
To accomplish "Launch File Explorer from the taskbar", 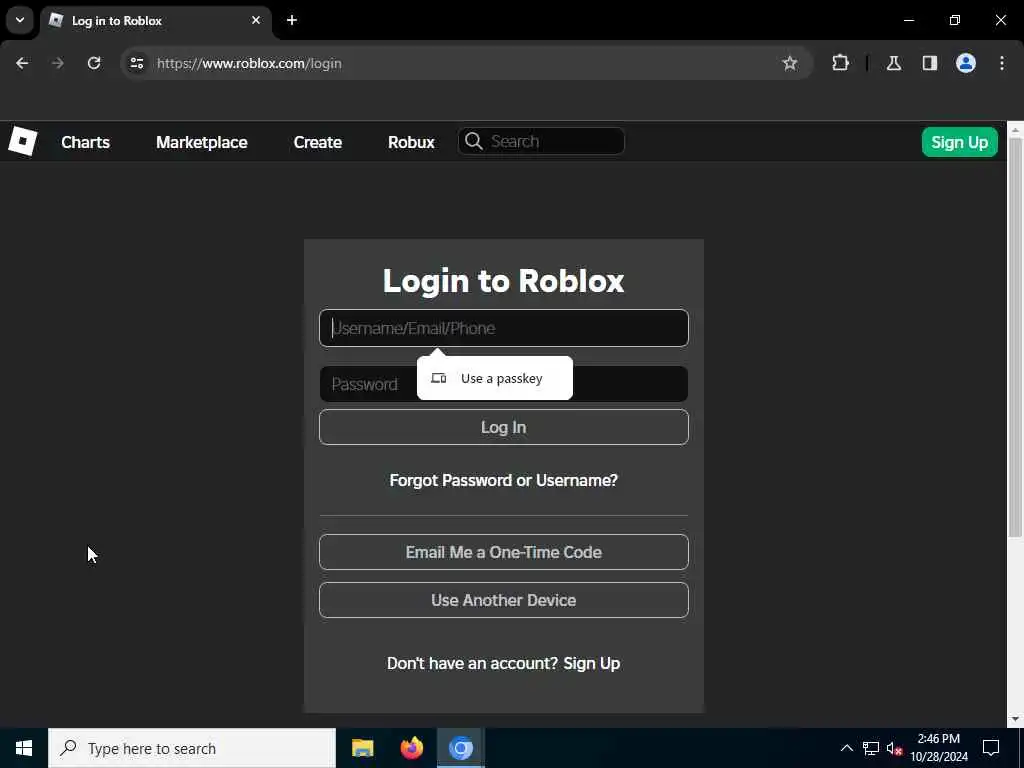I will 362,748.
